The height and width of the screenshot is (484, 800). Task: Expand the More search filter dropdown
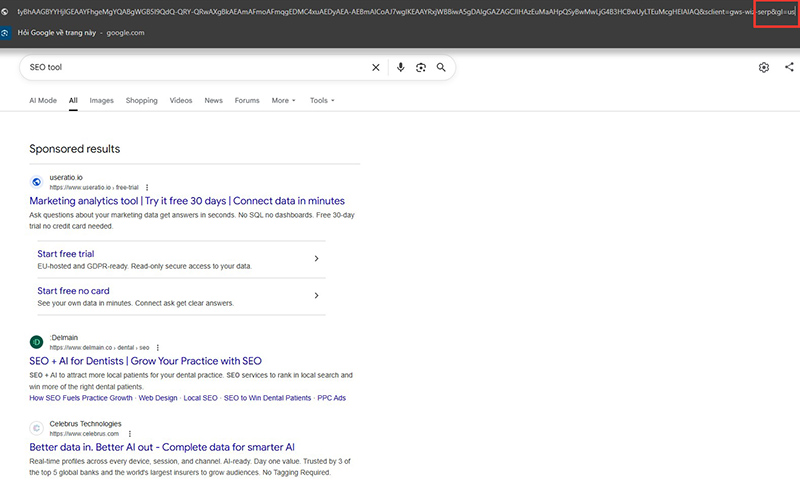[x=283, y=100]
